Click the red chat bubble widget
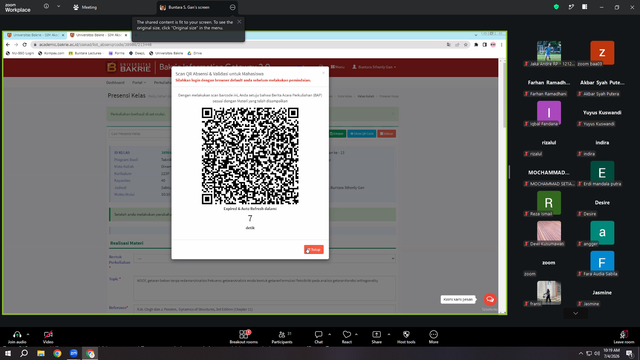The height and width of the screenshot is (360, 640). pyautogui.click(x=490, y=299)
